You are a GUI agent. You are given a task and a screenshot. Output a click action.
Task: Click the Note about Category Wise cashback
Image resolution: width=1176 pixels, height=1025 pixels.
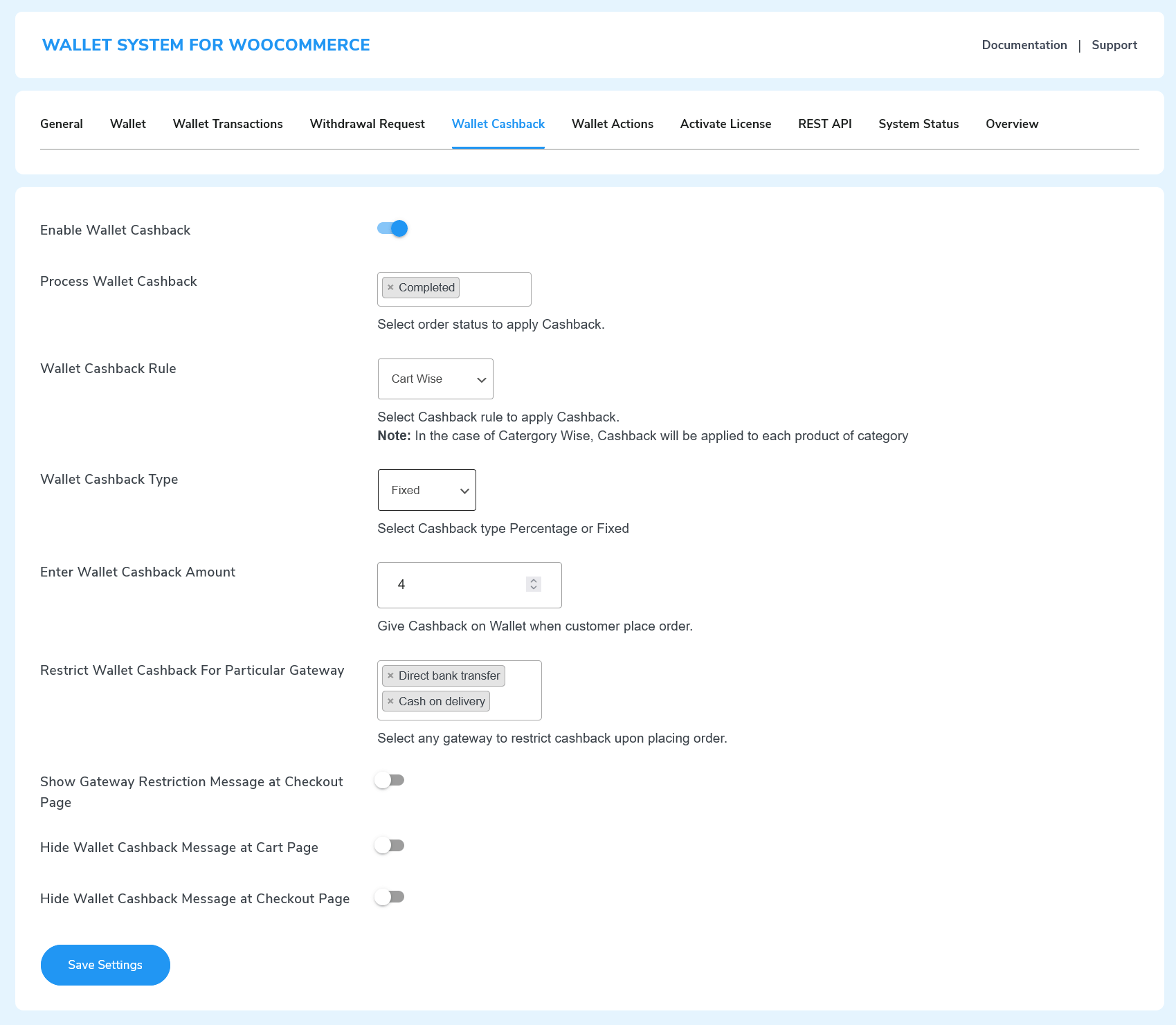pos(642,436)
